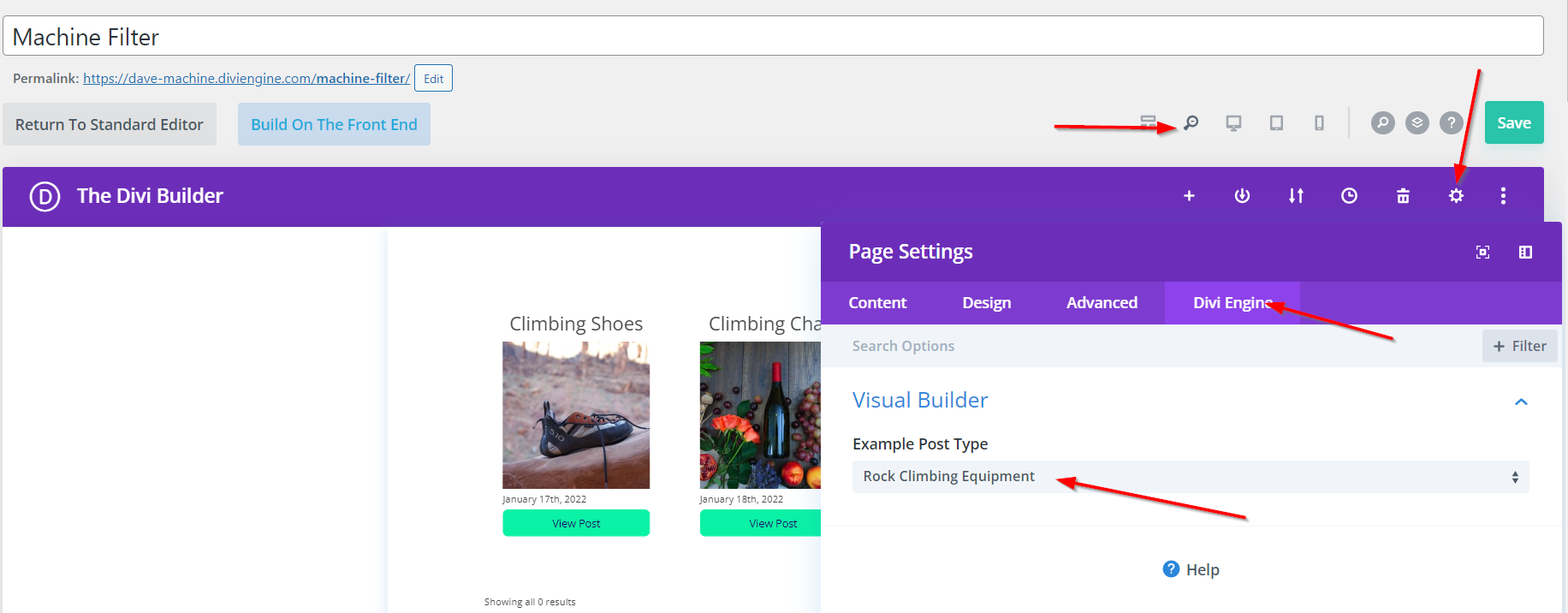Viewport: 1568px width, 613px height.
Task: Open portability import export arrows icon
Action: pyautogui.click(x=1296, y=196)
